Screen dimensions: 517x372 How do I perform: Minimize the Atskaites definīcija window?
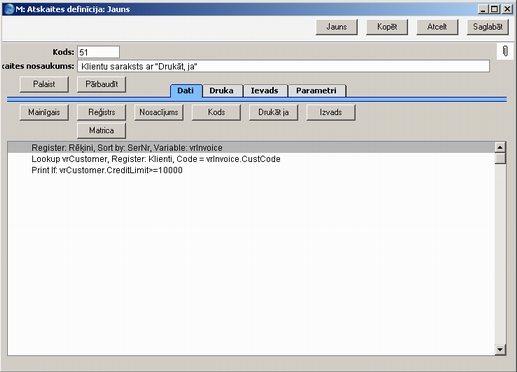(483, 9)
